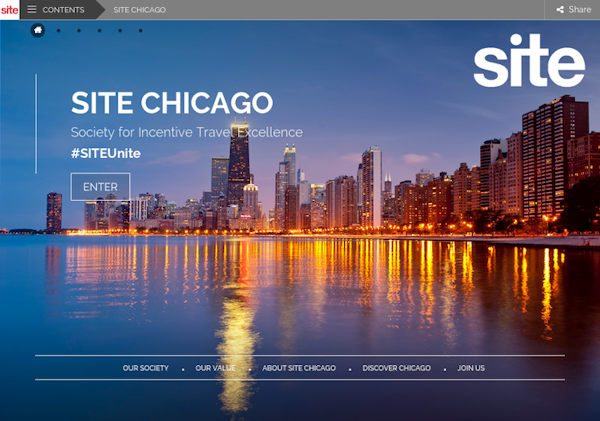This screenshot has width=600, height=421.
Task: Click the red site logo in the top bar
Action: 9,10
